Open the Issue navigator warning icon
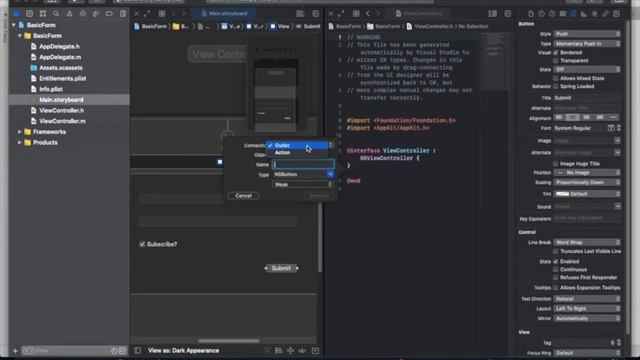640x360 pixels. (69, 13)
